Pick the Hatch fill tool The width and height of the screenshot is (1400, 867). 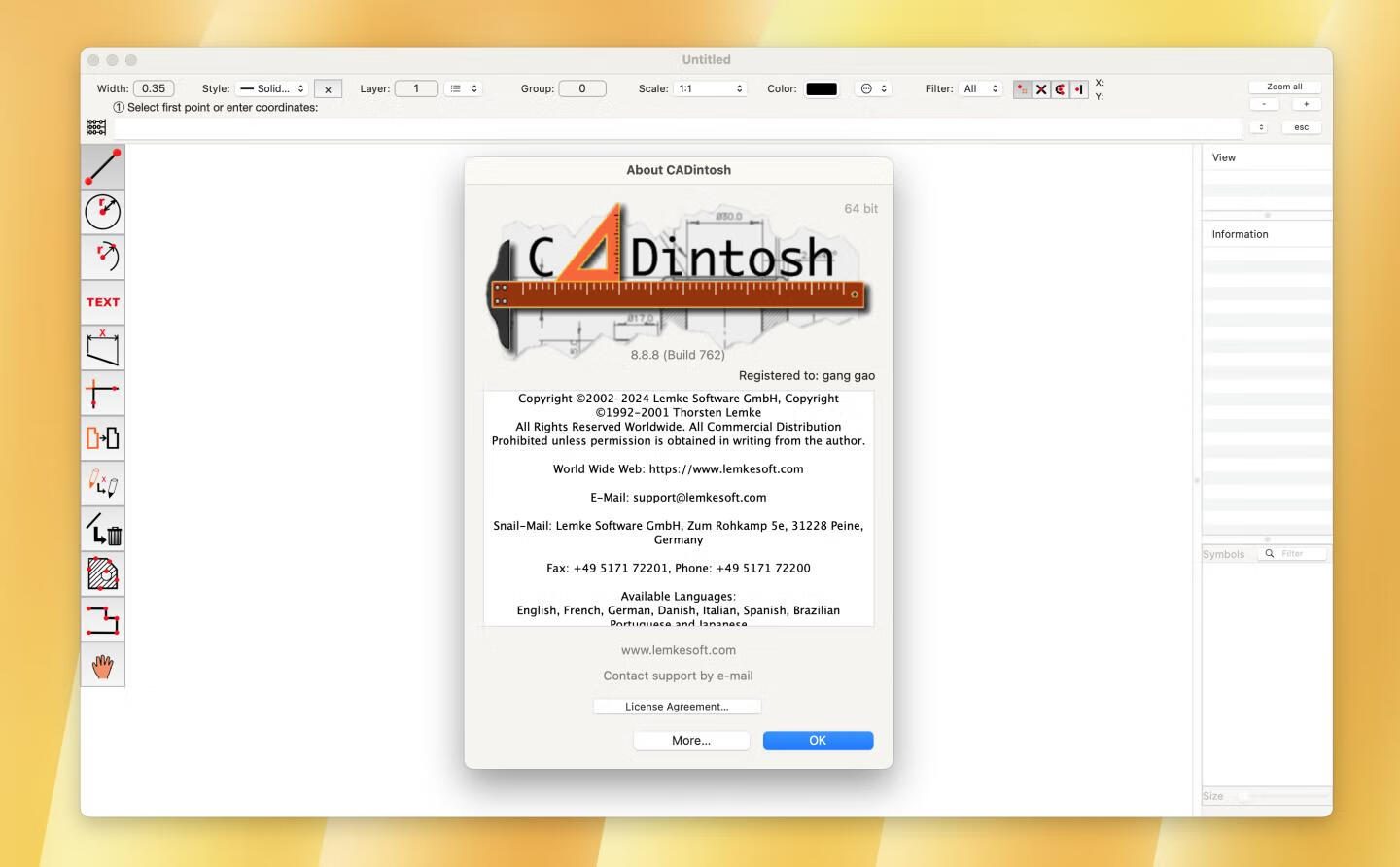click(102, 574)
